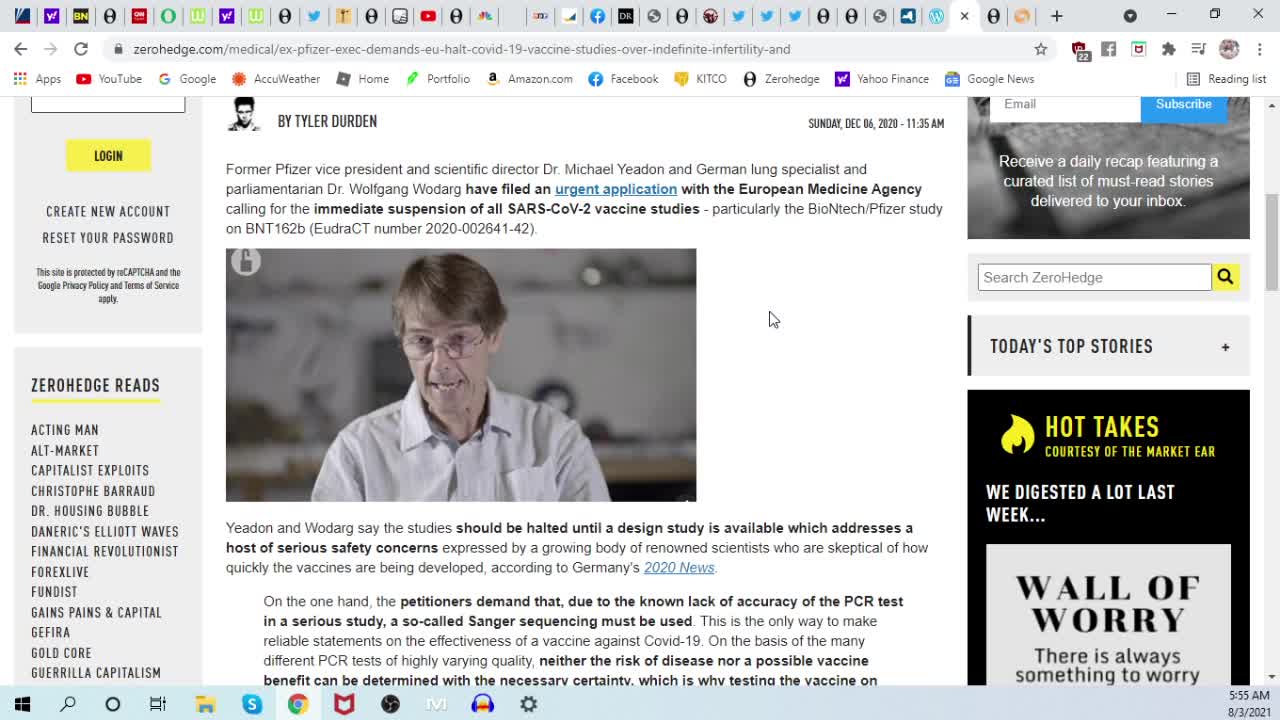Open GOLD CORE link
Image resolution: width=1280 pixels, height=720 pixels.
61,653
